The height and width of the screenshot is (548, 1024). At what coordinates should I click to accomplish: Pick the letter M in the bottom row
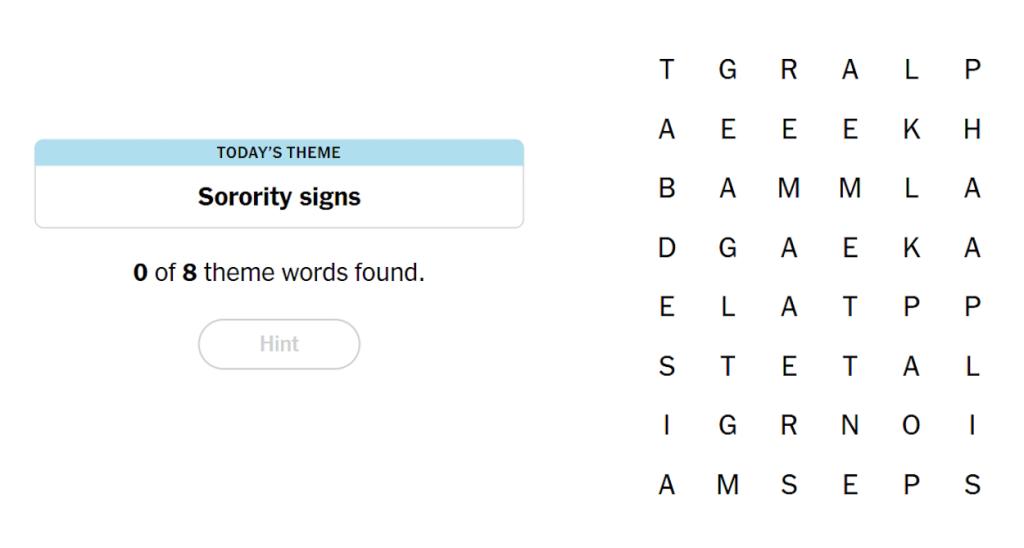click(x=728, y=486)
